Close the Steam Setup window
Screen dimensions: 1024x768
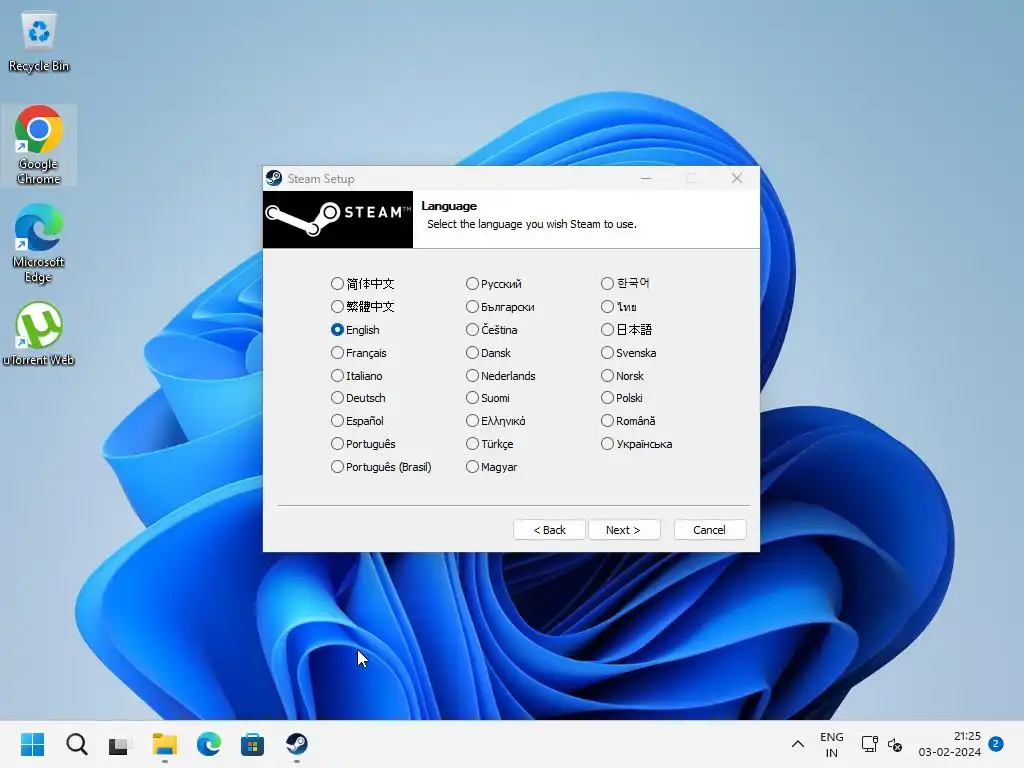pos(737,178)
